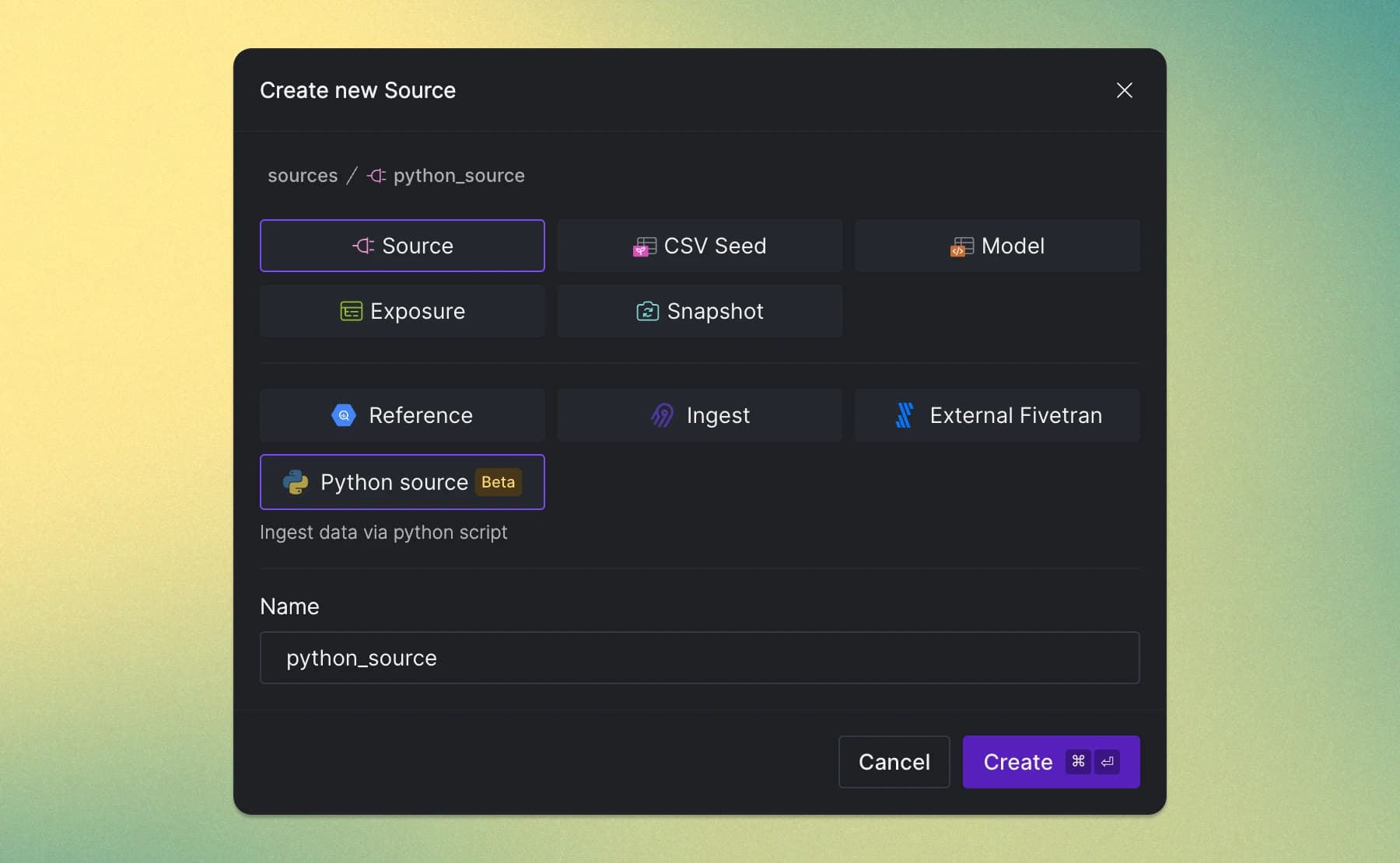Select the Snapshot type option
1400x863 pixels.
point(699,311)
